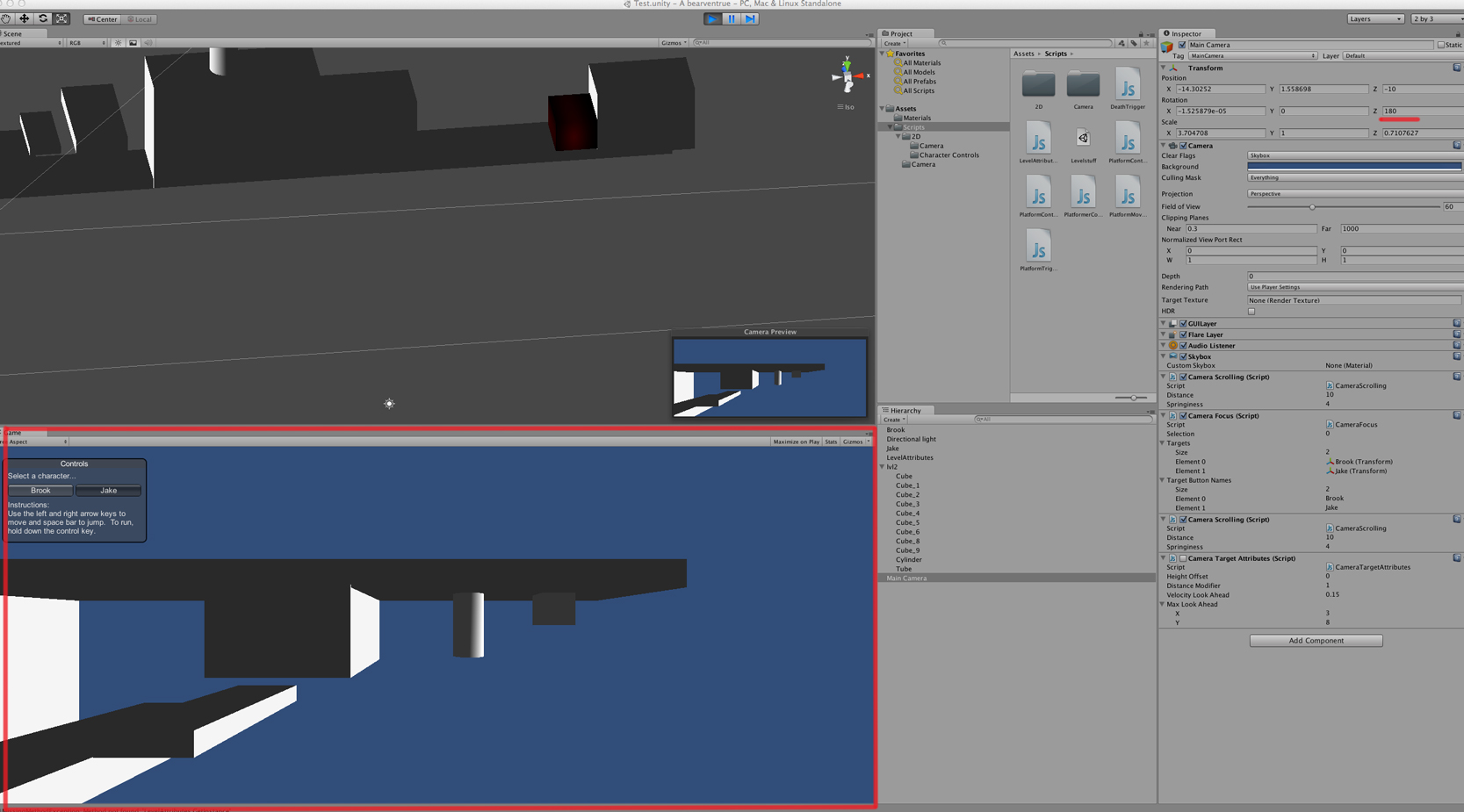
Task: Open the Scene view Gizmos dropdown
Action: 674,43
